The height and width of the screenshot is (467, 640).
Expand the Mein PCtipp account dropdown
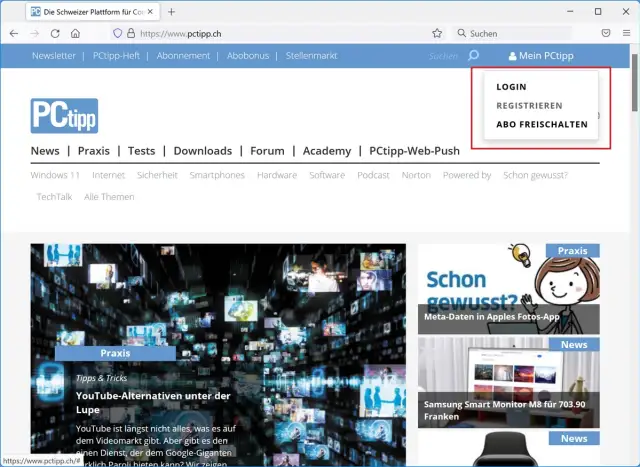541,56
